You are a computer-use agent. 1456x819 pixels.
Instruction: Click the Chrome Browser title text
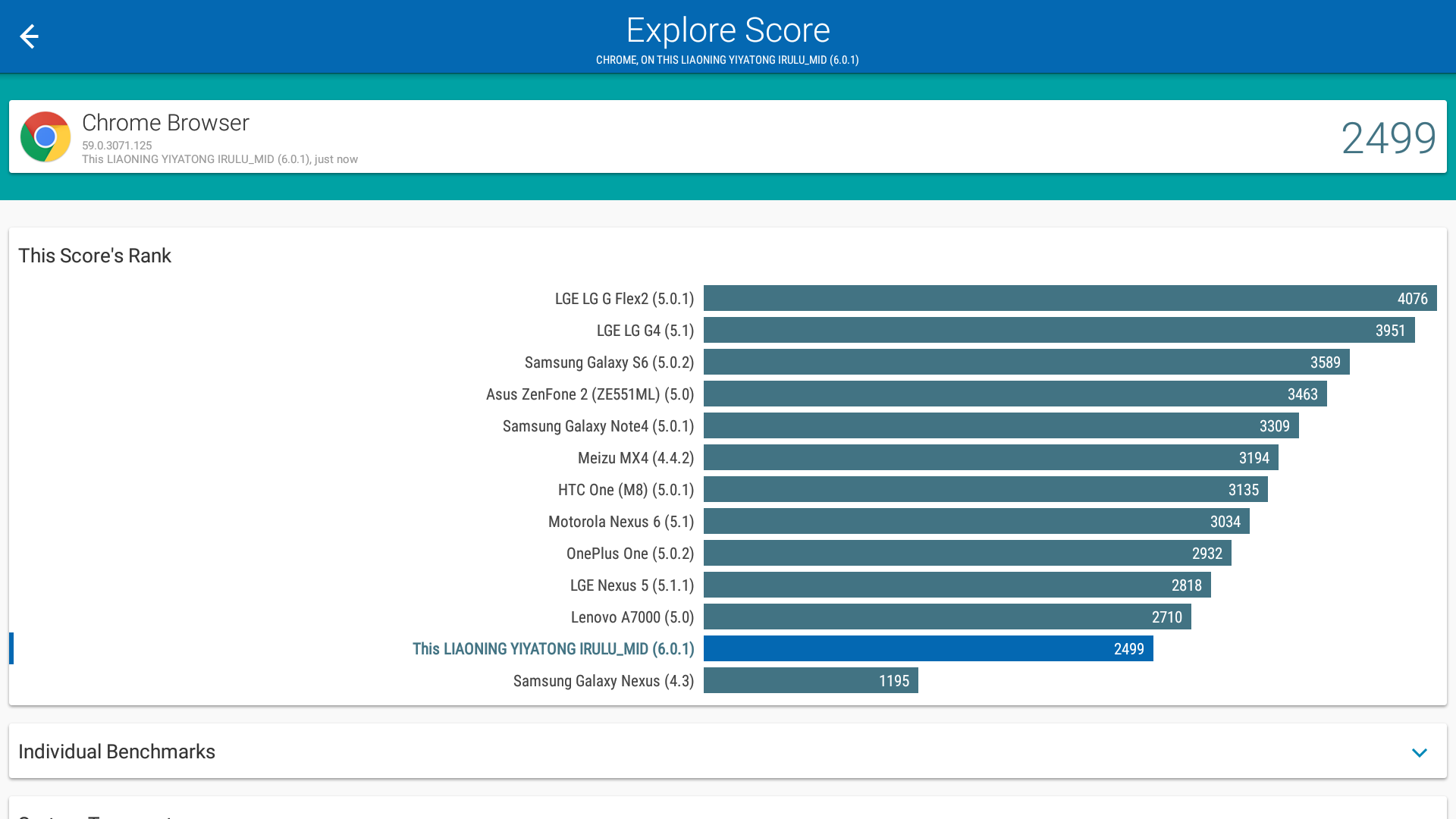165,123
